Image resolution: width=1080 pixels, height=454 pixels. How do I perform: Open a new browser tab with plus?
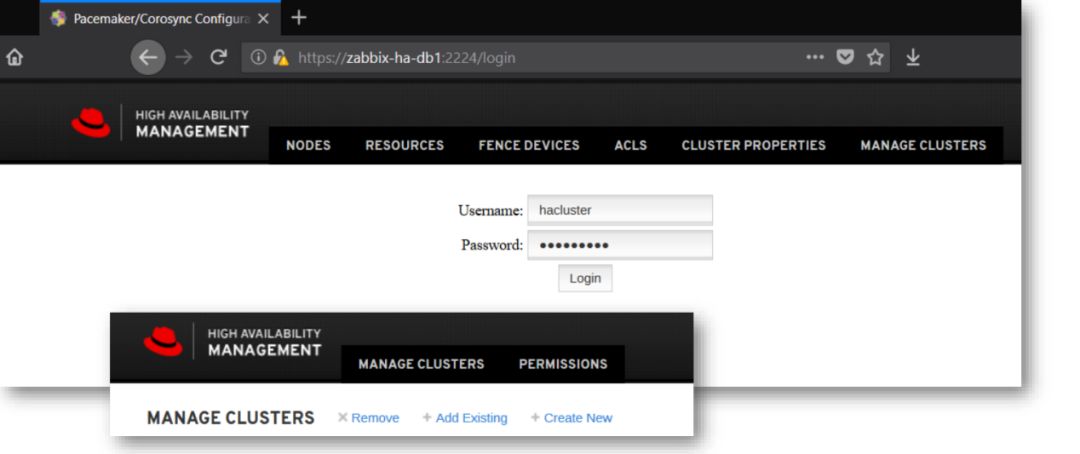pos(298,17)
